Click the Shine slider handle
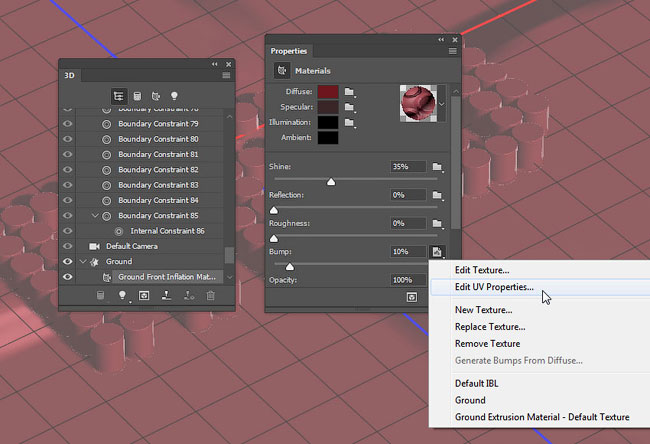This screenshot has width=650, height=444. [x=331, y=182]
